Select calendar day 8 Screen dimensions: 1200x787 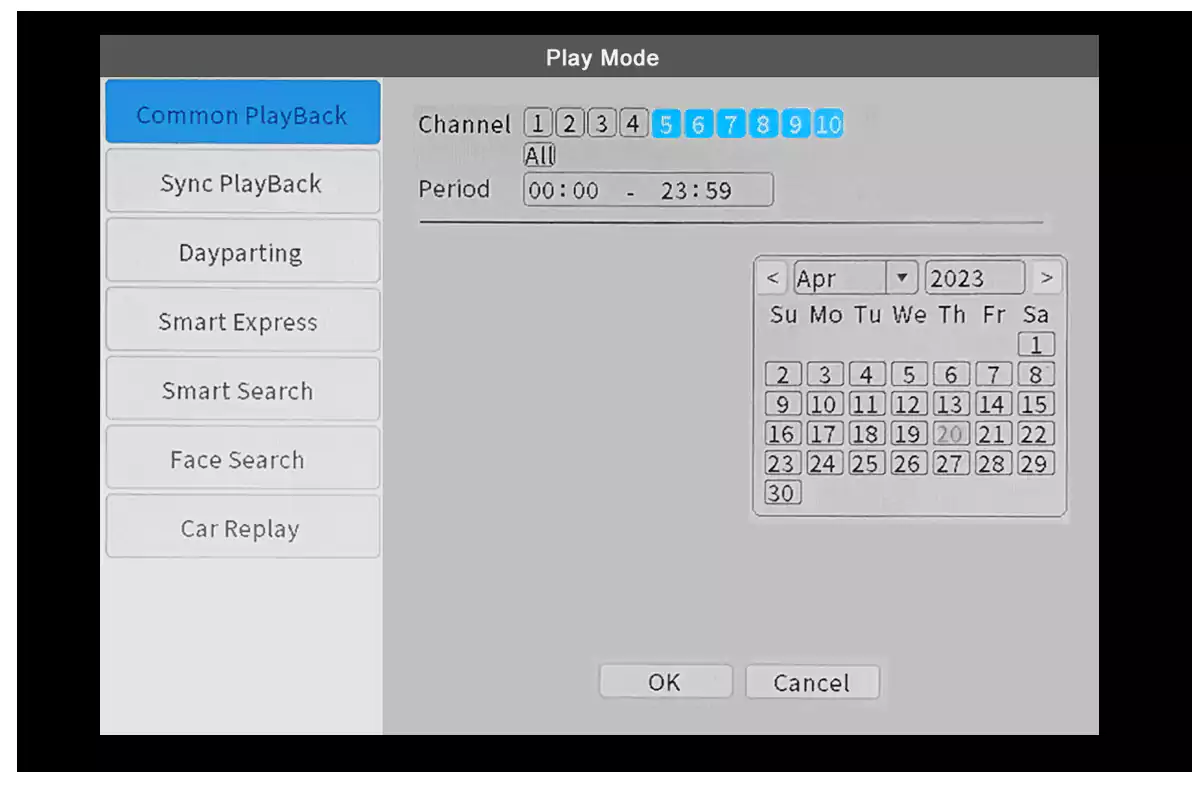(x=1036, y=375)
